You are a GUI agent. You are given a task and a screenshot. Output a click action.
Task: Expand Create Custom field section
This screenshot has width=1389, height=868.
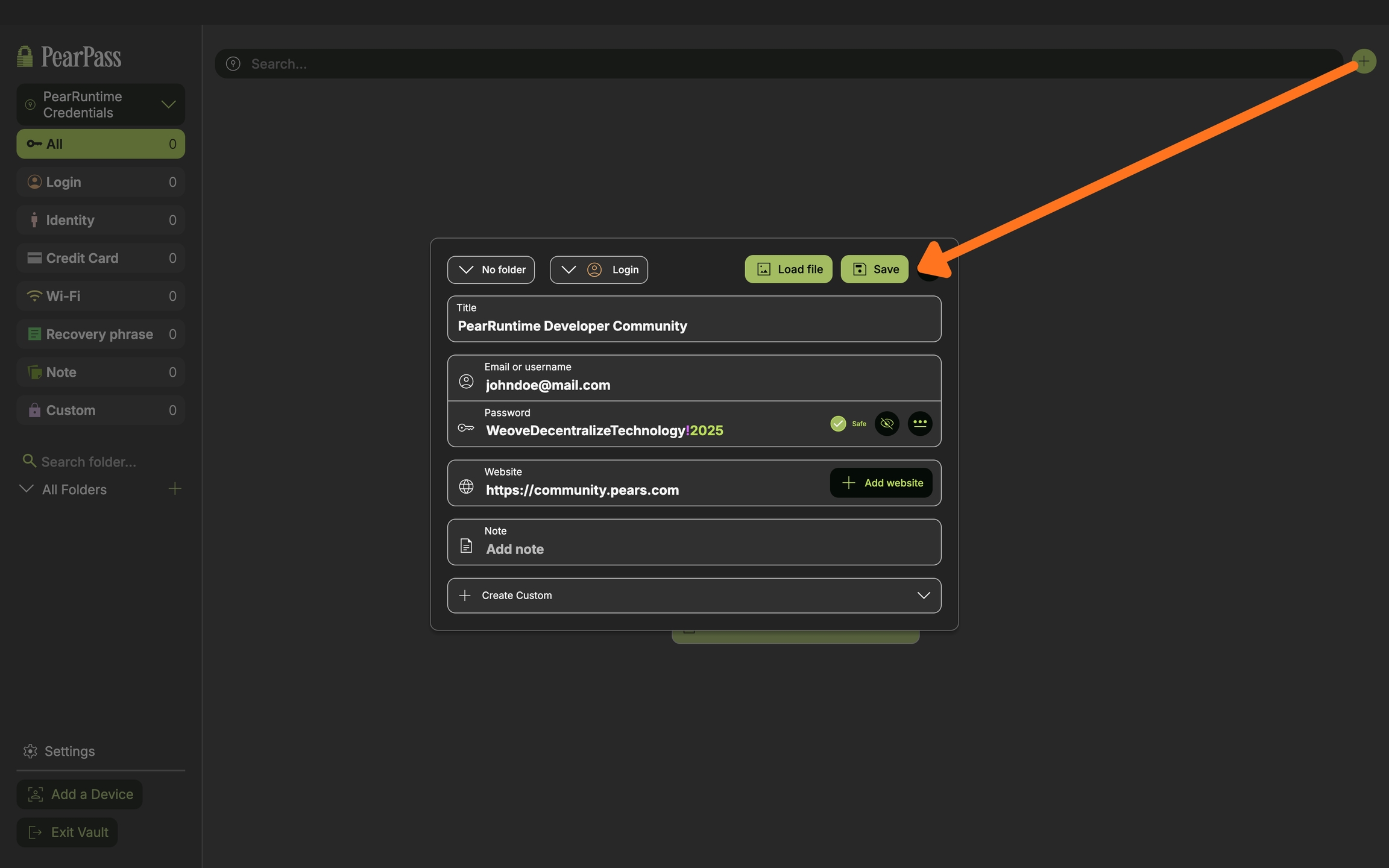[x=694, y=596]
